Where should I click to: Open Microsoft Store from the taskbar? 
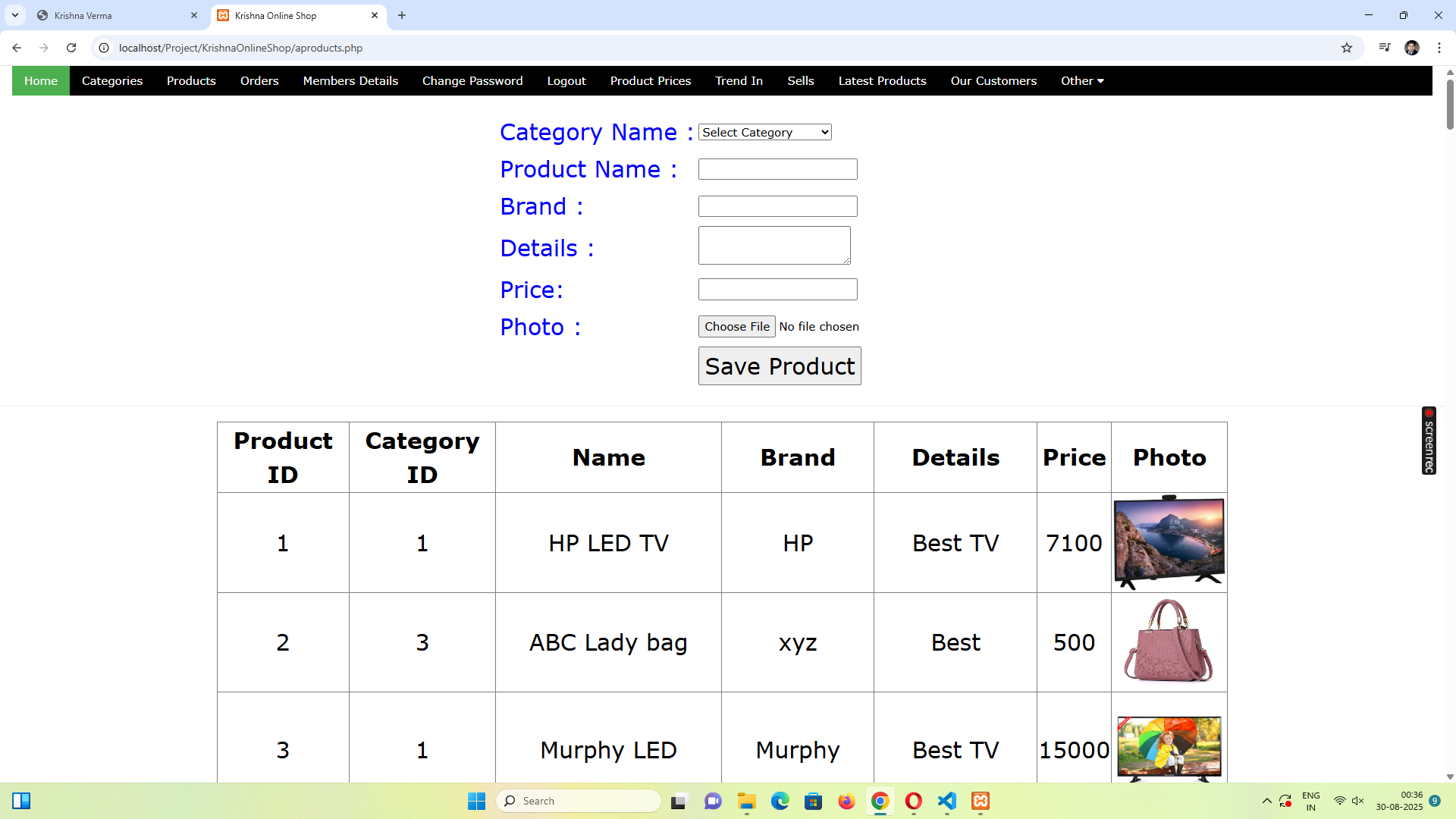(814, 801)
